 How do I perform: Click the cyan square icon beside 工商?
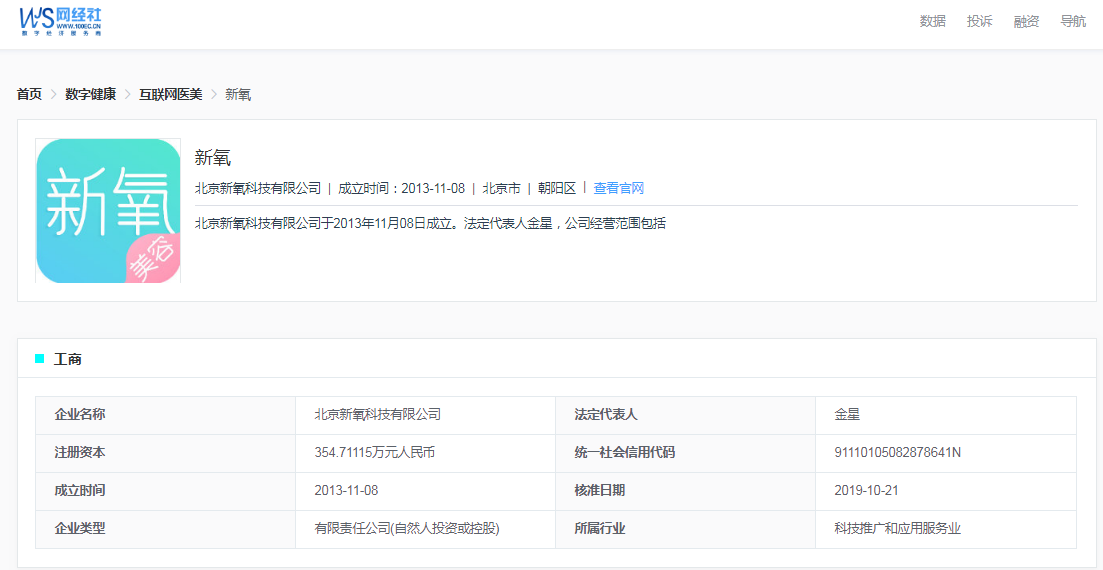[x=39, y=359]
